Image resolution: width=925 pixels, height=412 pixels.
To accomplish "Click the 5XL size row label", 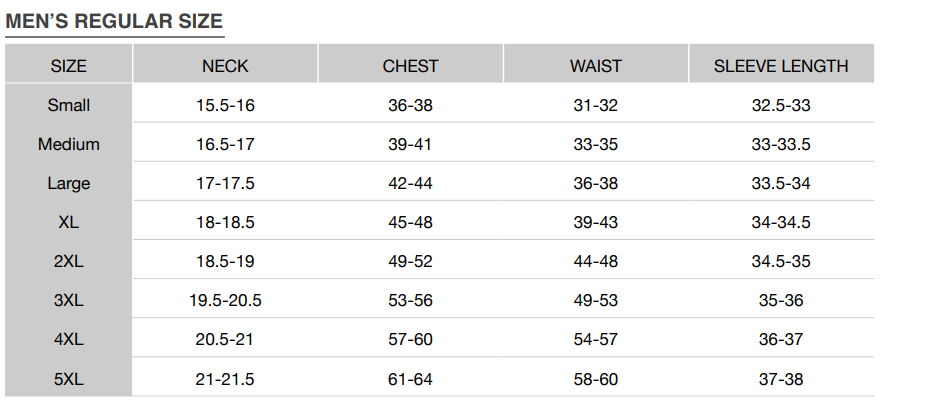I will 68,379.
